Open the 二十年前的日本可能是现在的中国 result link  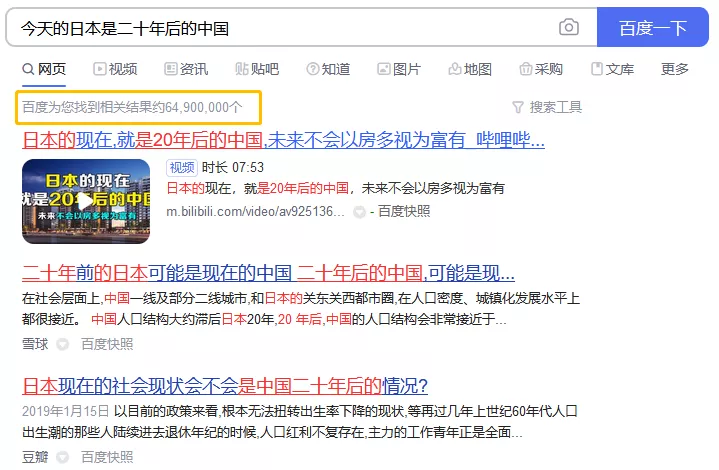coord(268,273)
